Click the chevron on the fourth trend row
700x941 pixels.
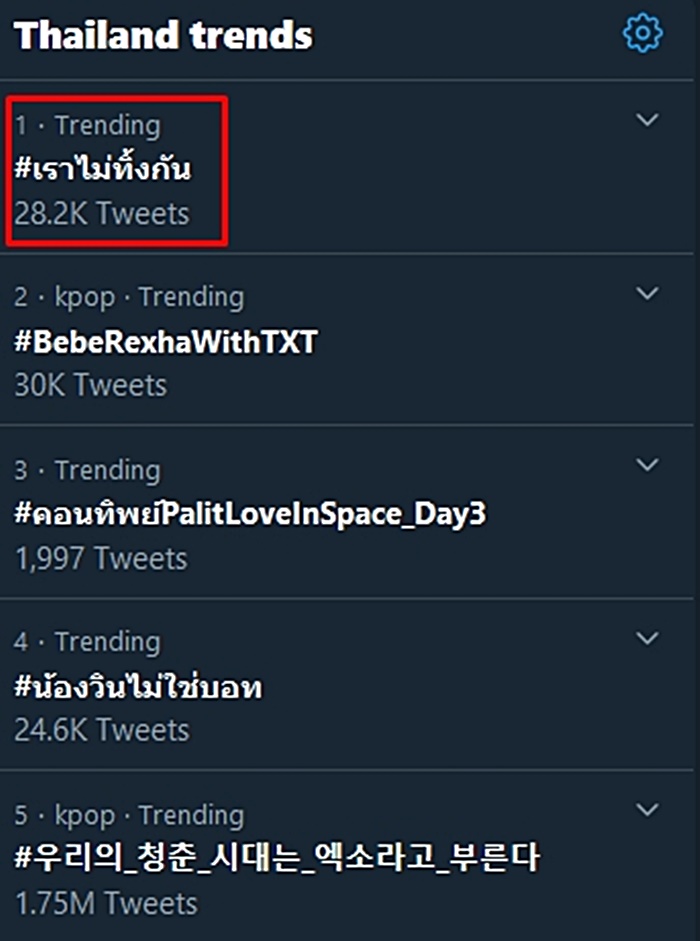click(x=648, y=637)
